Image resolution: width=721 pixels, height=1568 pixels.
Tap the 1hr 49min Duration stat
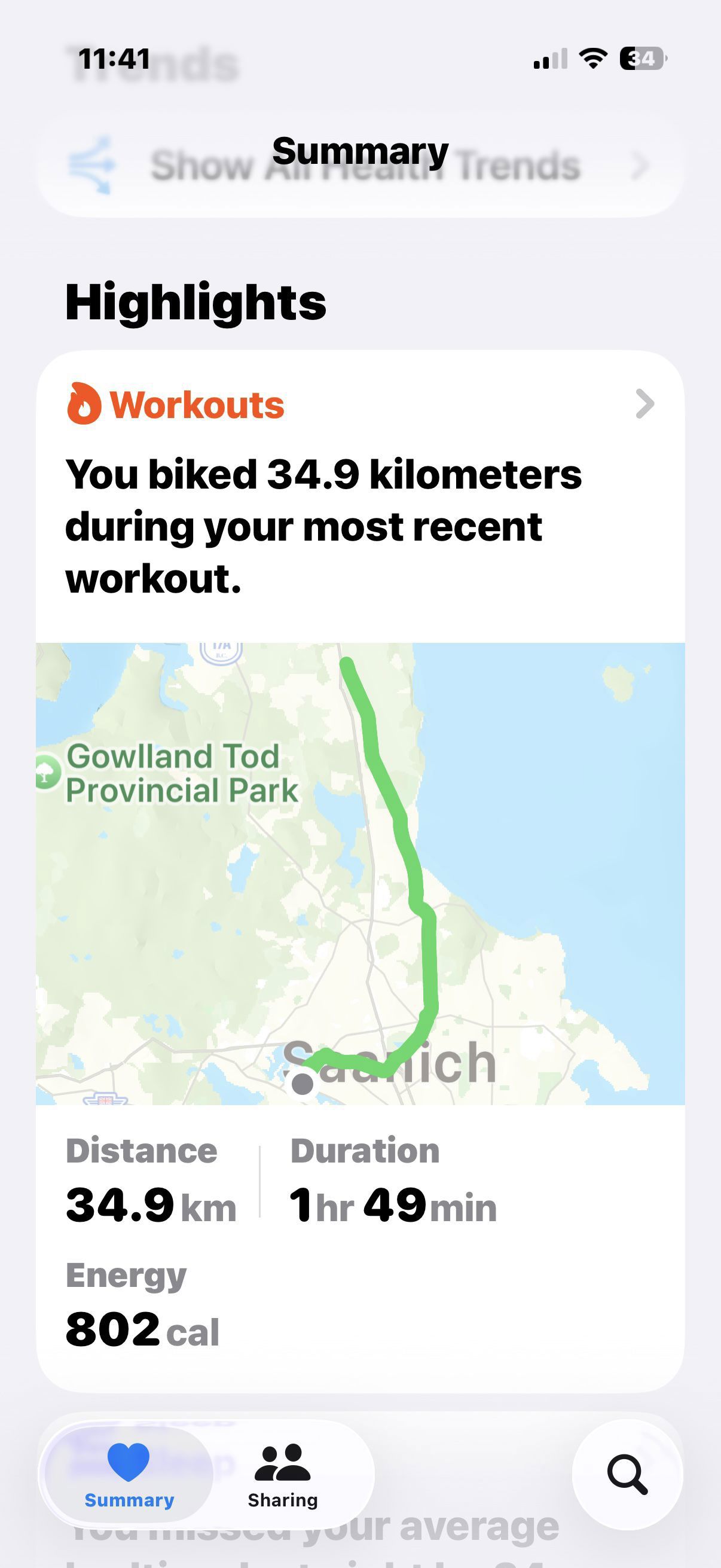coord(393,1206)
